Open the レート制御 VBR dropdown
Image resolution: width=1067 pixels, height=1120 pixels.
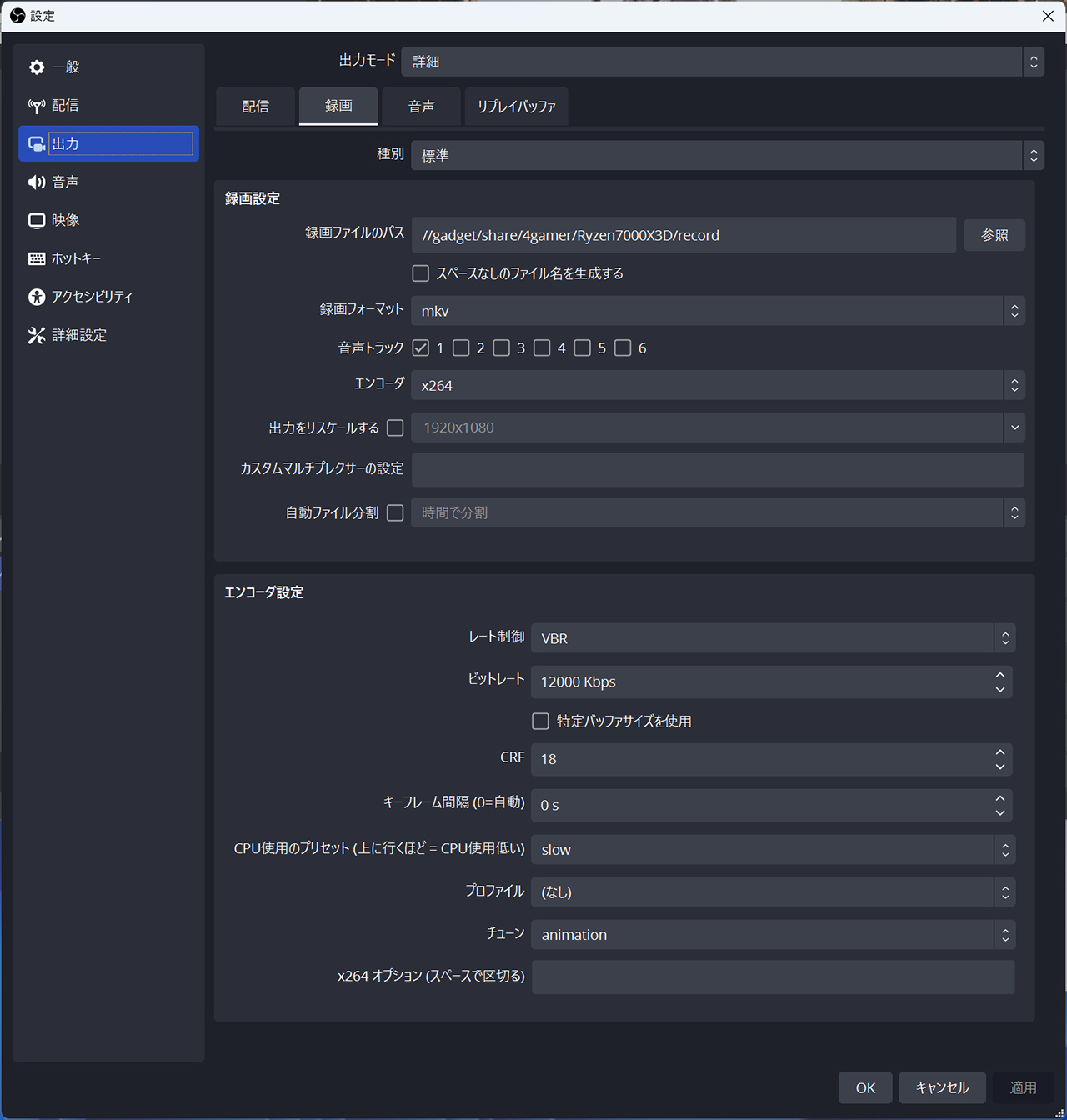(772, 638)
